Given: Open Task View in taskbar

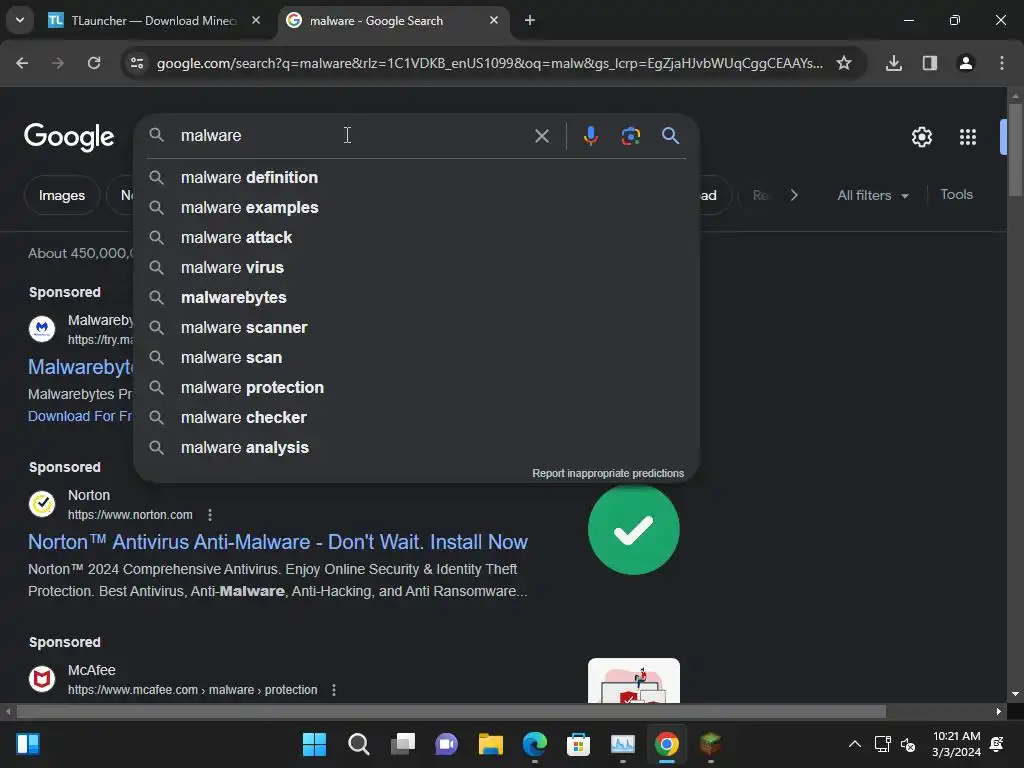Looking at the screenshot, I should click(403, 744).
